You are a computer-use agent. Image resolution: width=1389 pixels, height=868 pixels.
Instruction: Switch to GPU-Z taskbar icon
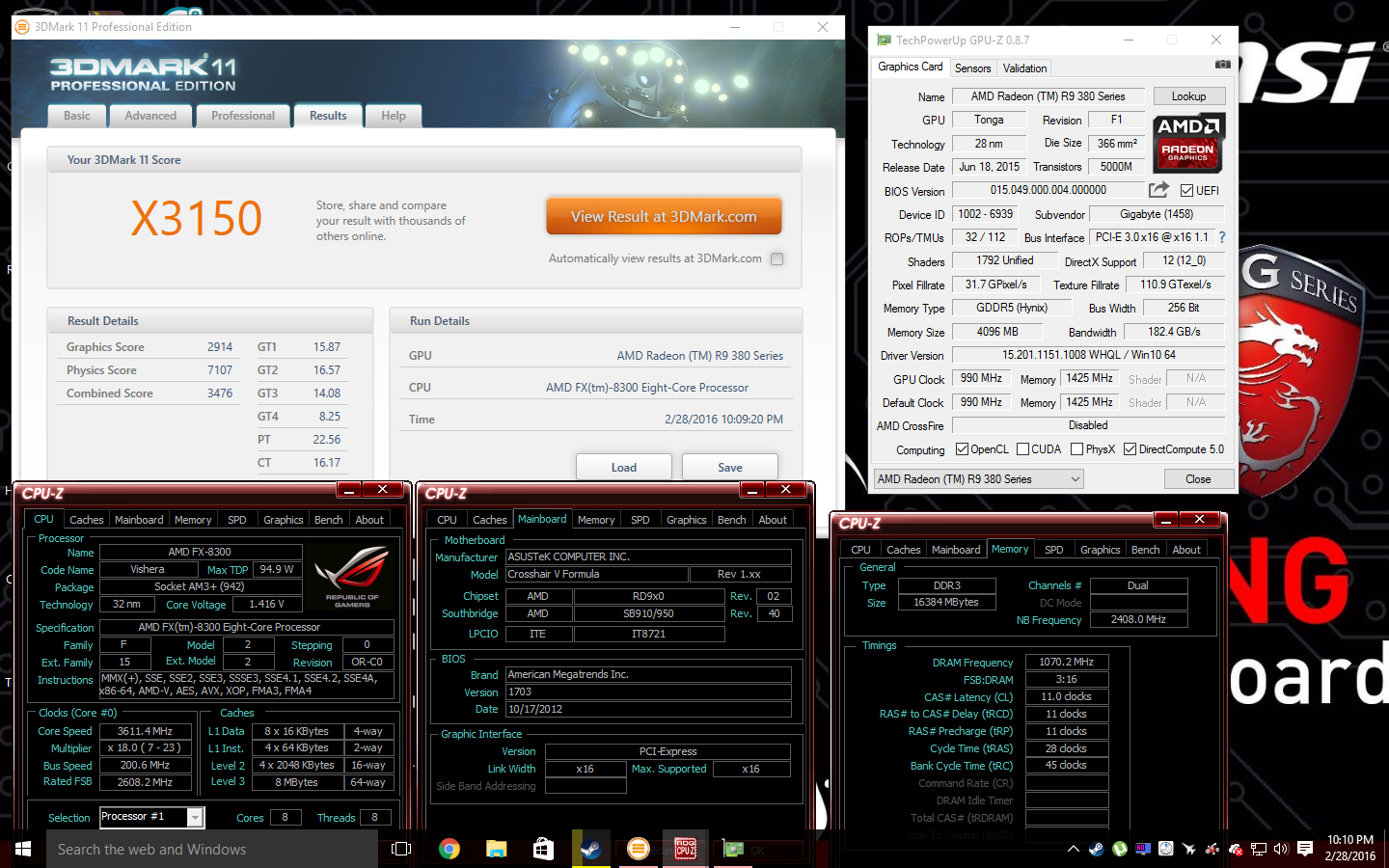(734, 849)
